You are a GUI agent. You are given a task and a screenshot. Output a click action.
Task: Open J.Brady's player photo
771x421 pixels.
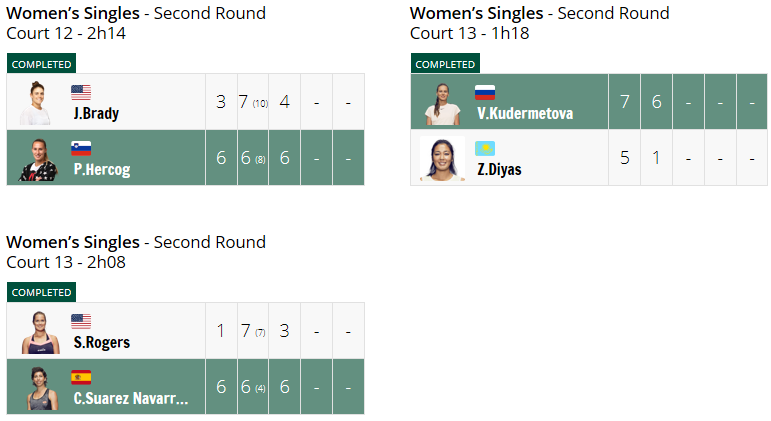pos(35,103)
